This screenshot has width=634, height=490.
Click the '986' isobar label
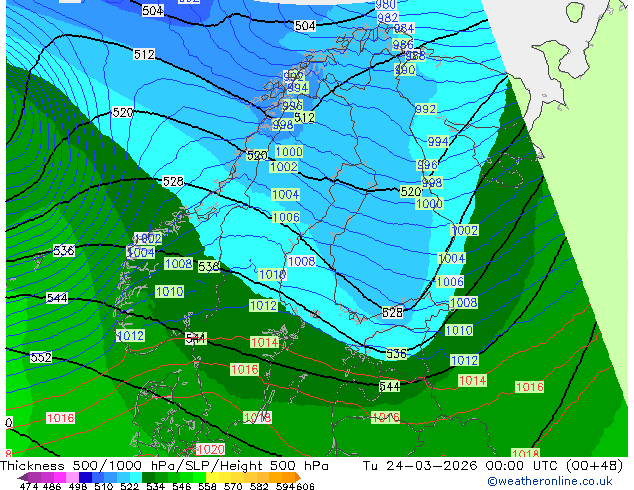tap(403, 44)
